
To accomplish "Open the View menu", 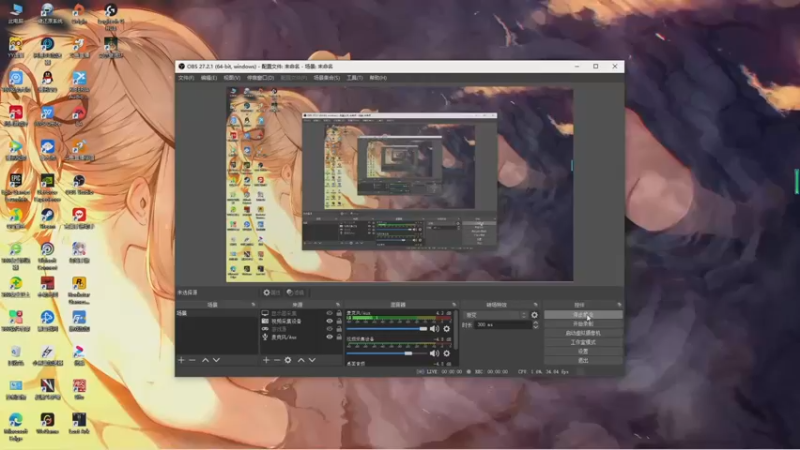I will [232, 78].
